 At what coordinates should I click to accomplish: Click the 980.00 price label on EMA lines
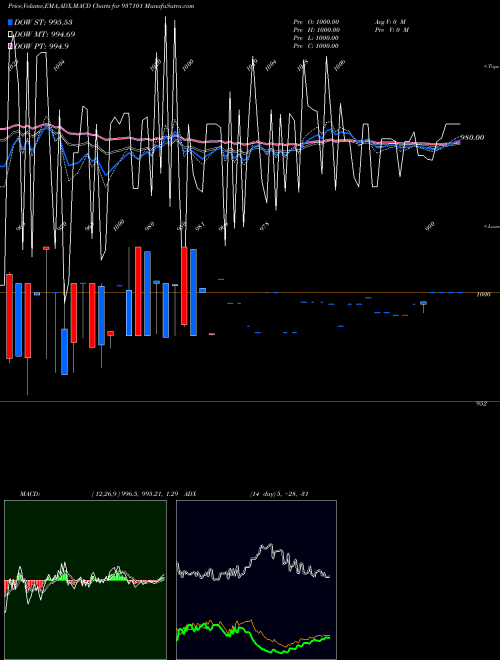pos(472,137)
